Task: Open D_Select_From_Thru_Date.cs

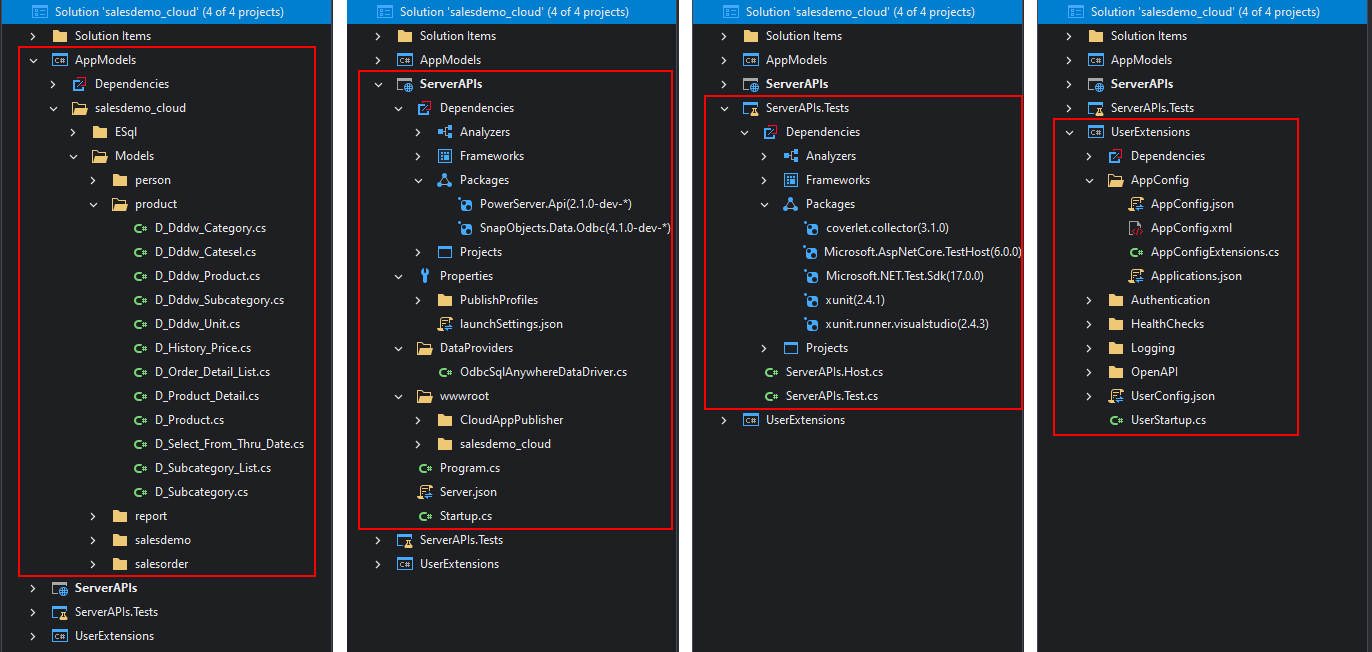Action: click(x=229, y=444)
